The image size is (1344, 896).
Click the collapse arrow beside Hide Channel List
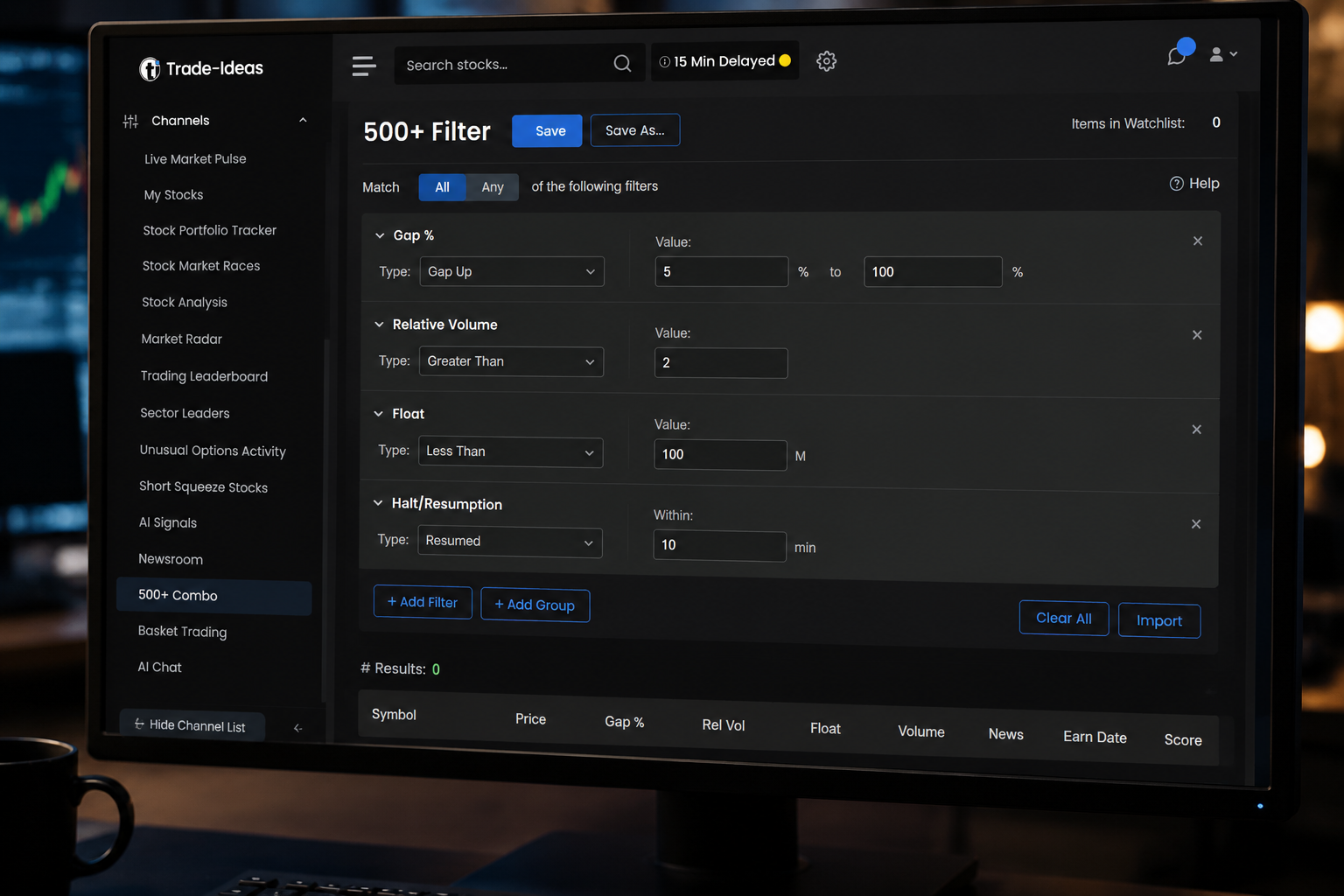(x=298, y=728)
